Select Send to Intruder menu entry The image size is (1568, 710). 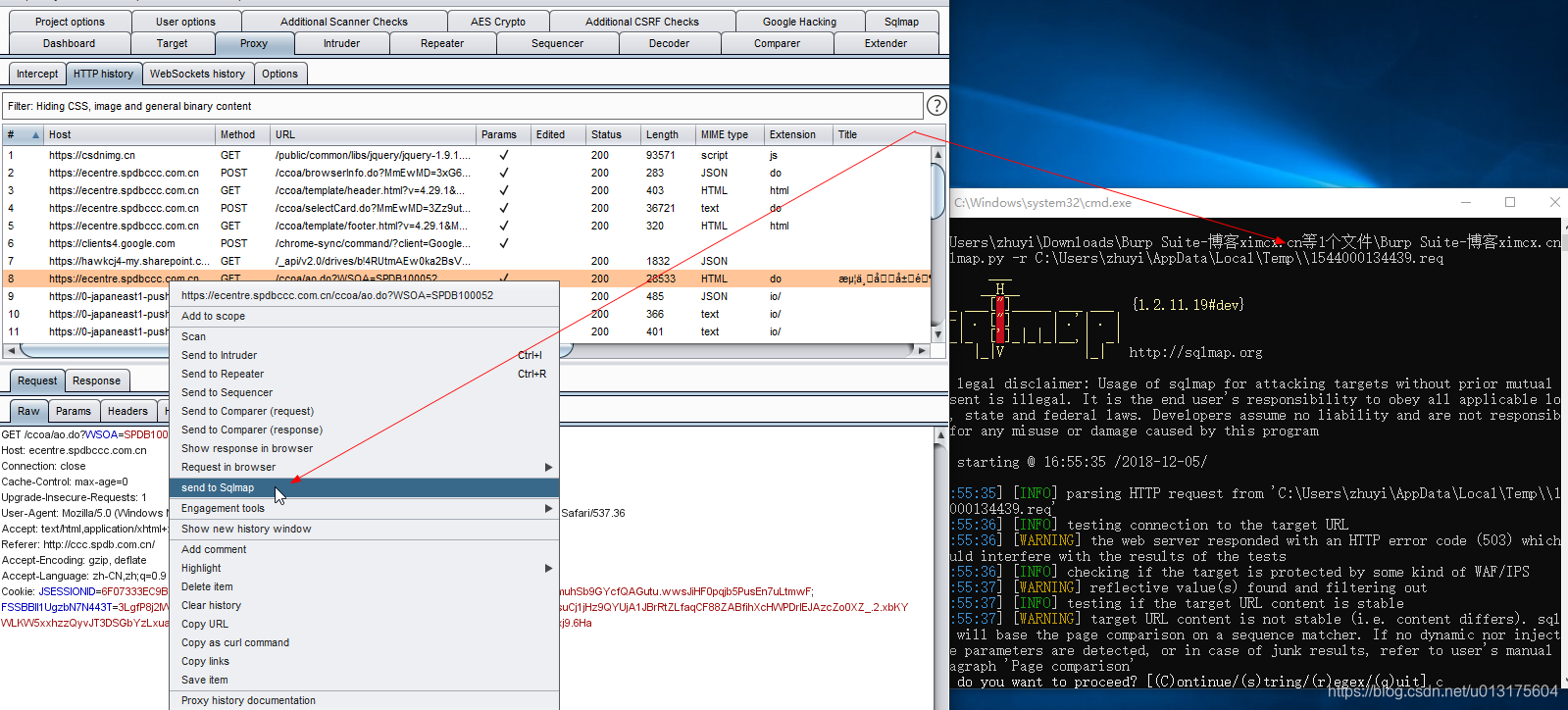[x=364, y=355]
